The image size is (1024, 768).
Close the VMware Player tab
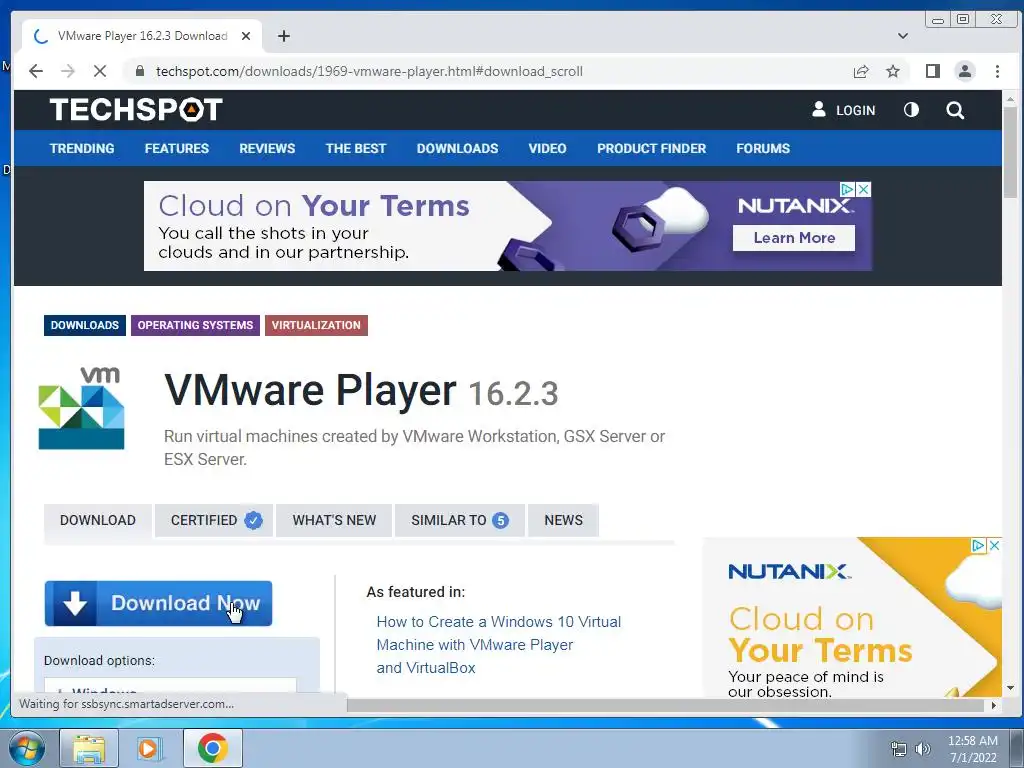tap(246, 36)
